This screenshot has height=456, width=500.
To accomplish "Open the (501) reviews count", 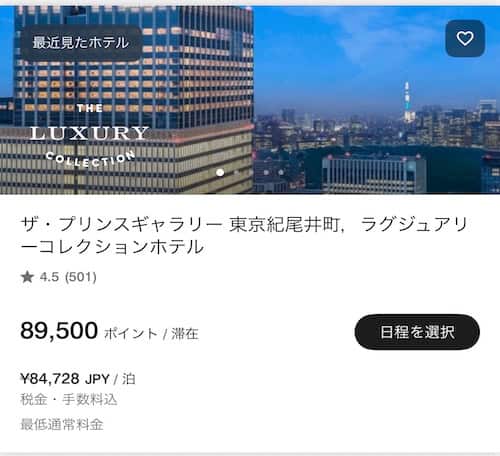I will tap(81, 277).
